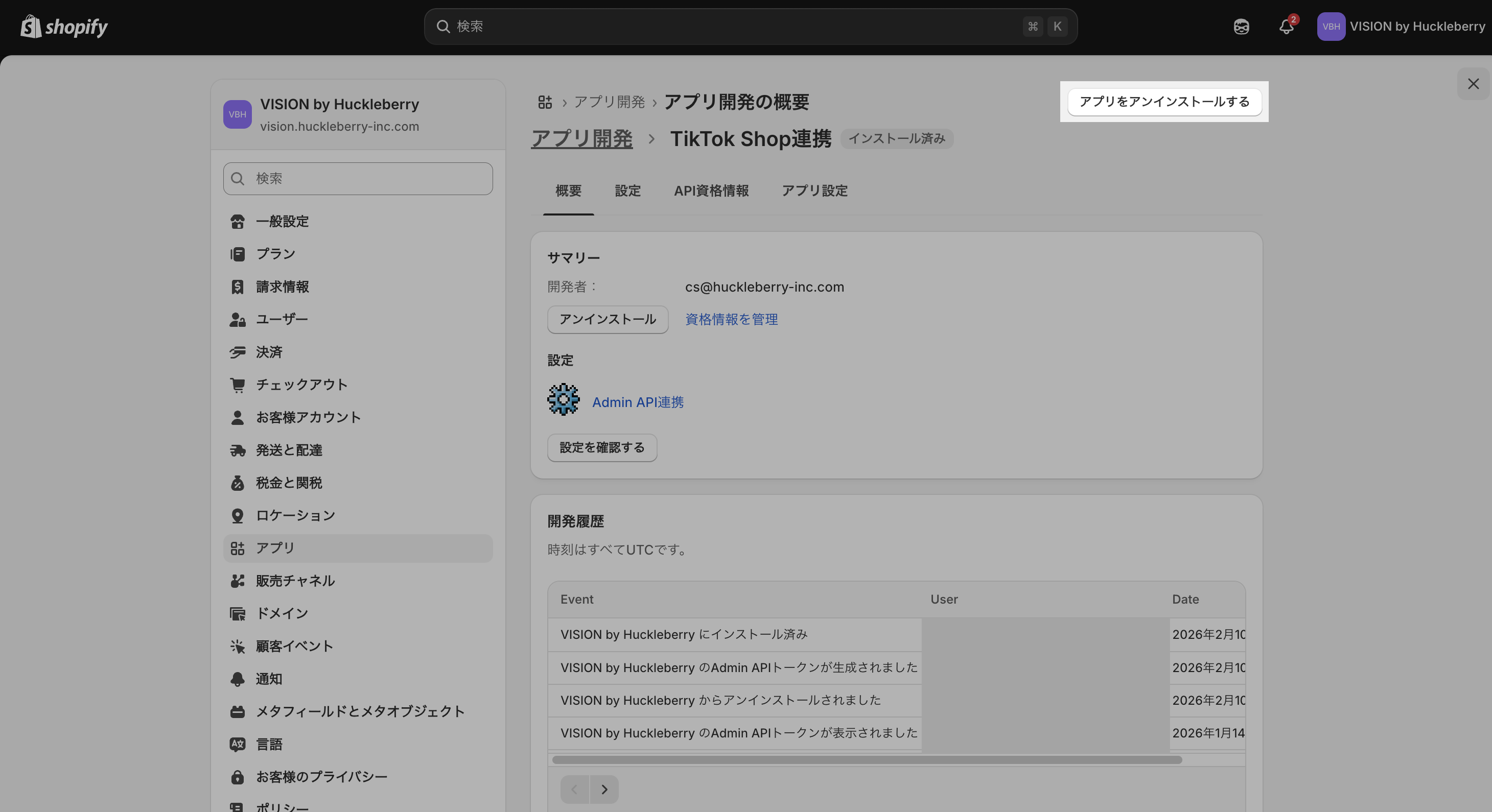Open the Sidekick assistant icon in the top bar

click(x=1241, y=27)
